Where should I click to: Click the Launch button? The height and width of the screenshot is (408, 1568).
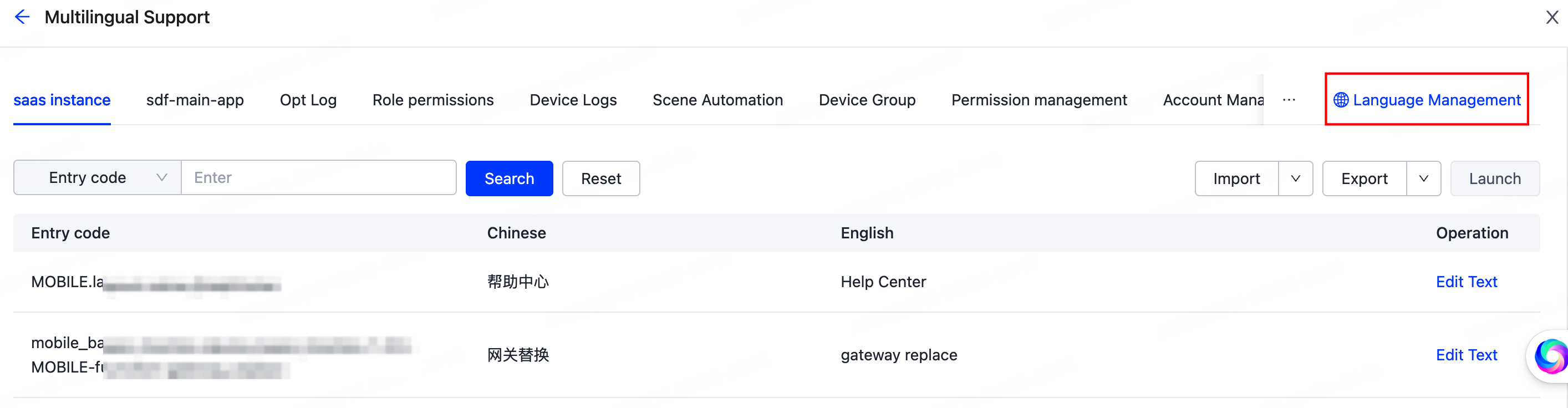1494,178
